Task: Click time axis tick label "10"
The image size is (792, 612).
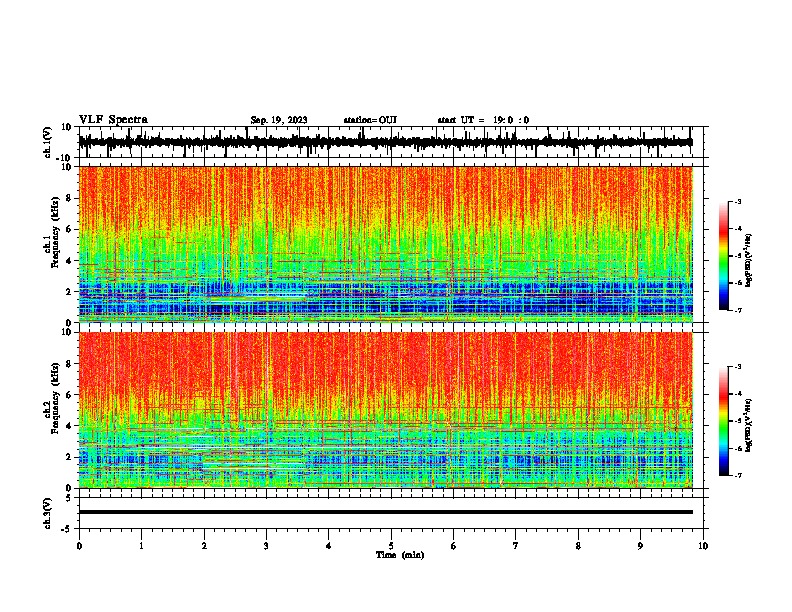Action: click(703, 546)
